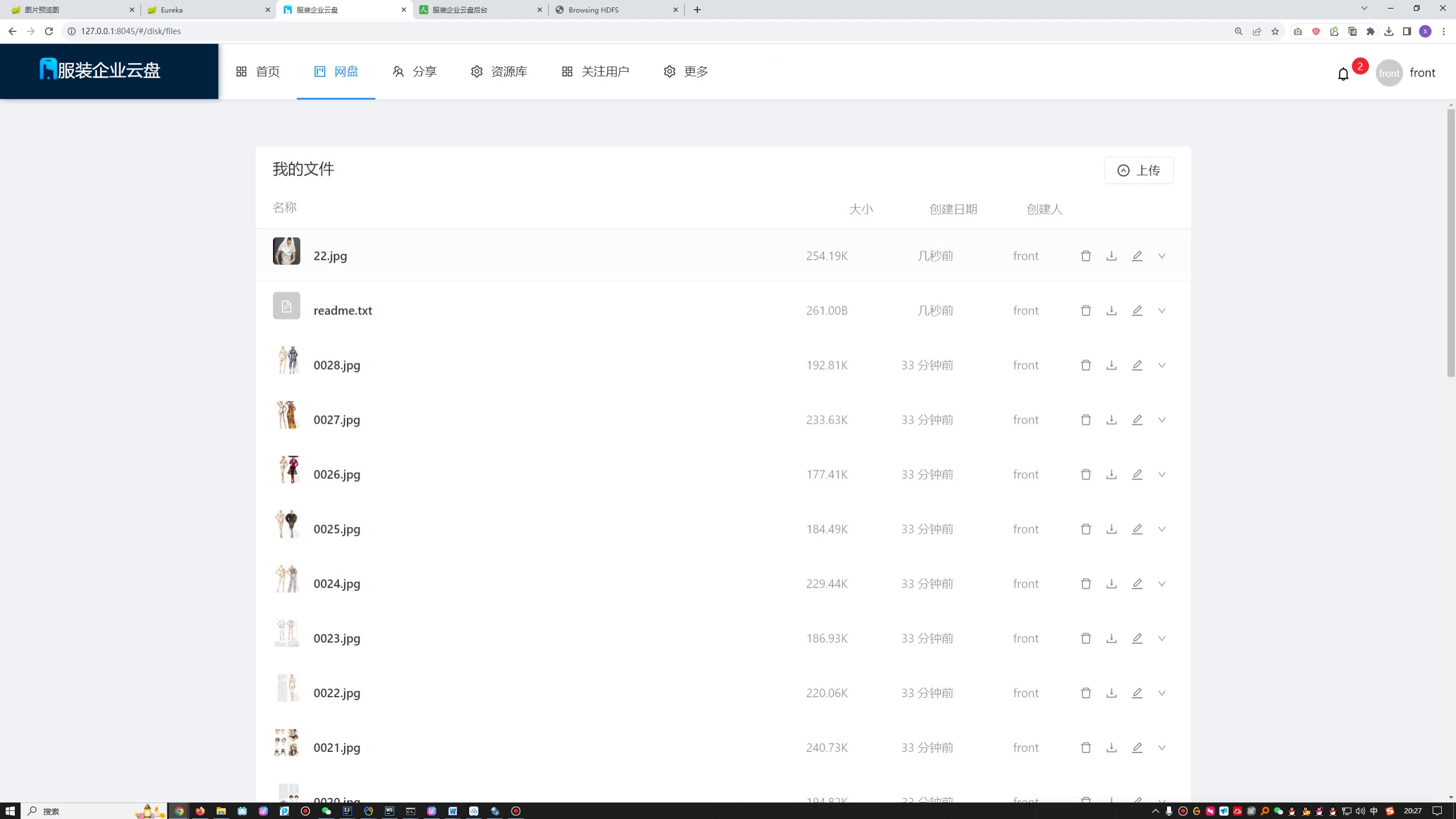Expand the 0028.jpg row details
Image resolution: width=1456 pixels, height=819 pixels.
click(x=1162, y=365)
